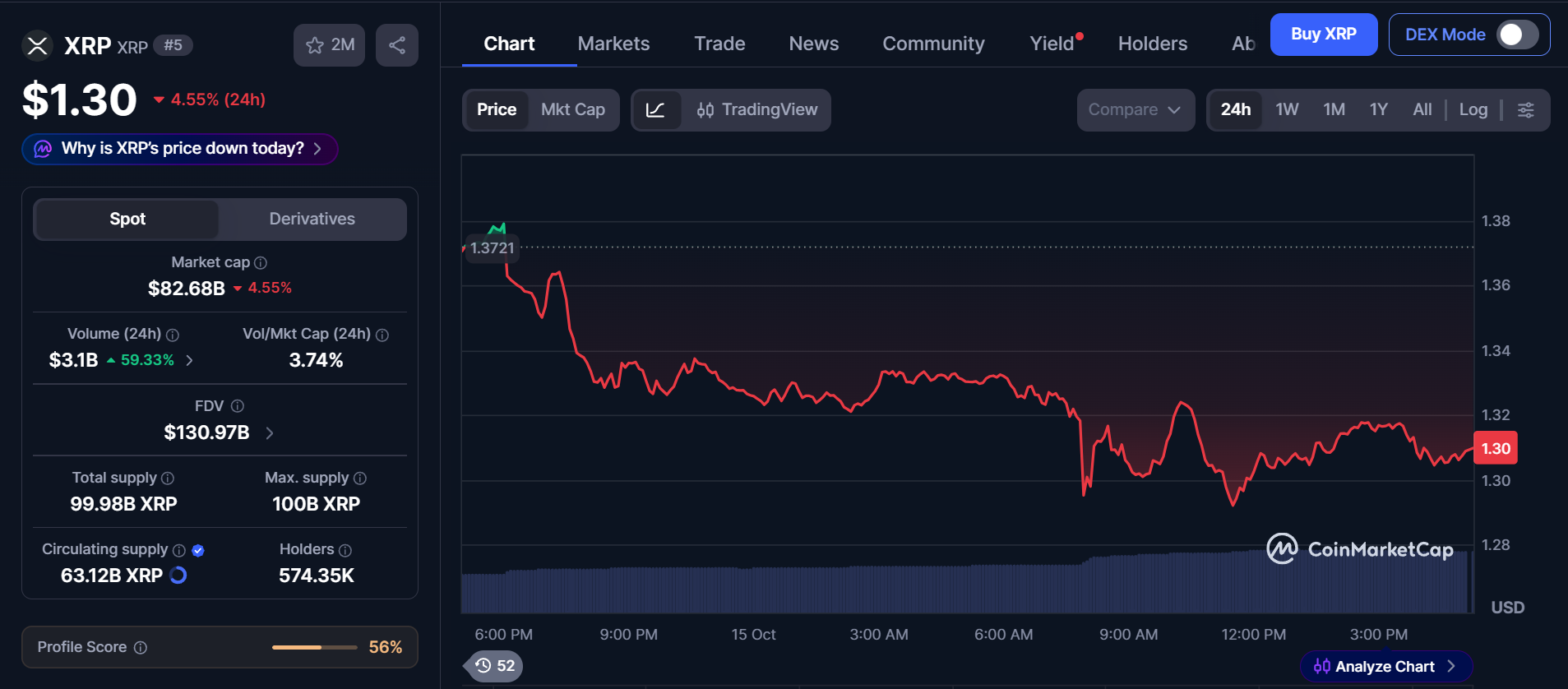Image resolution: width=1568 pixels, height=689 pixels.
Task: Open the News tab
Action: tap(814, 44)
